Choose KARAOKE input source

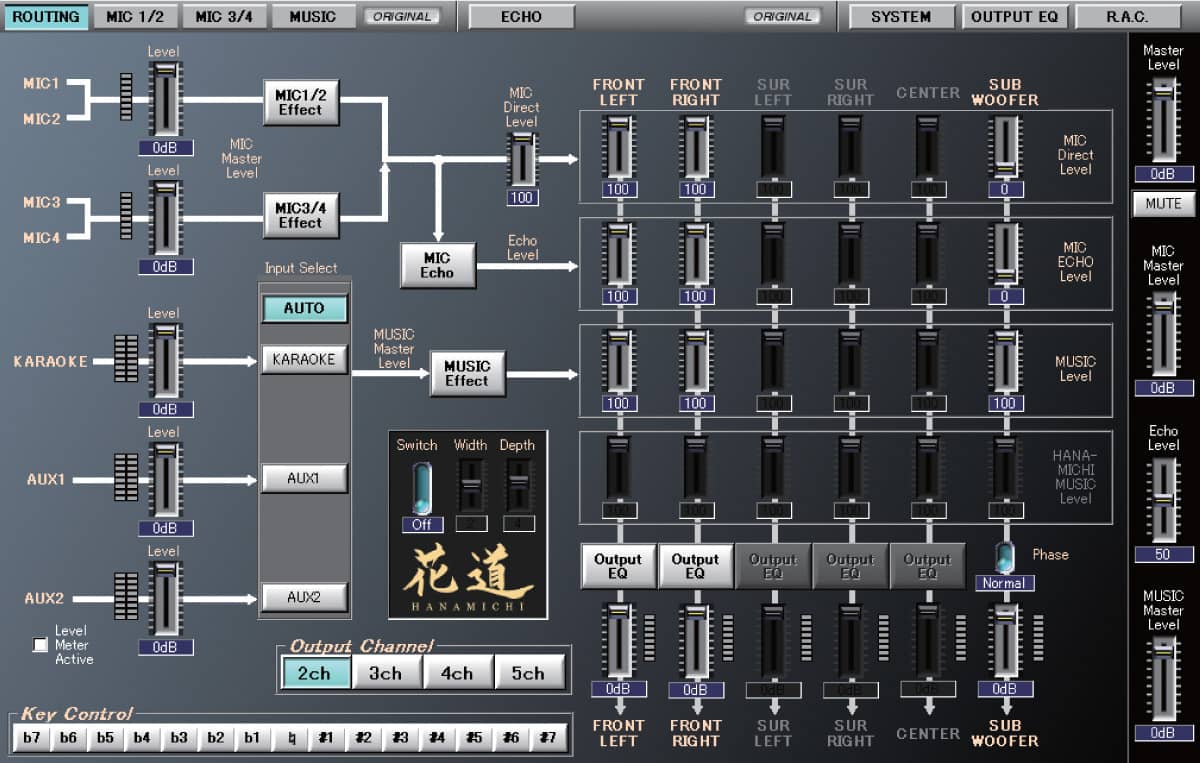(x=304, y=359)
